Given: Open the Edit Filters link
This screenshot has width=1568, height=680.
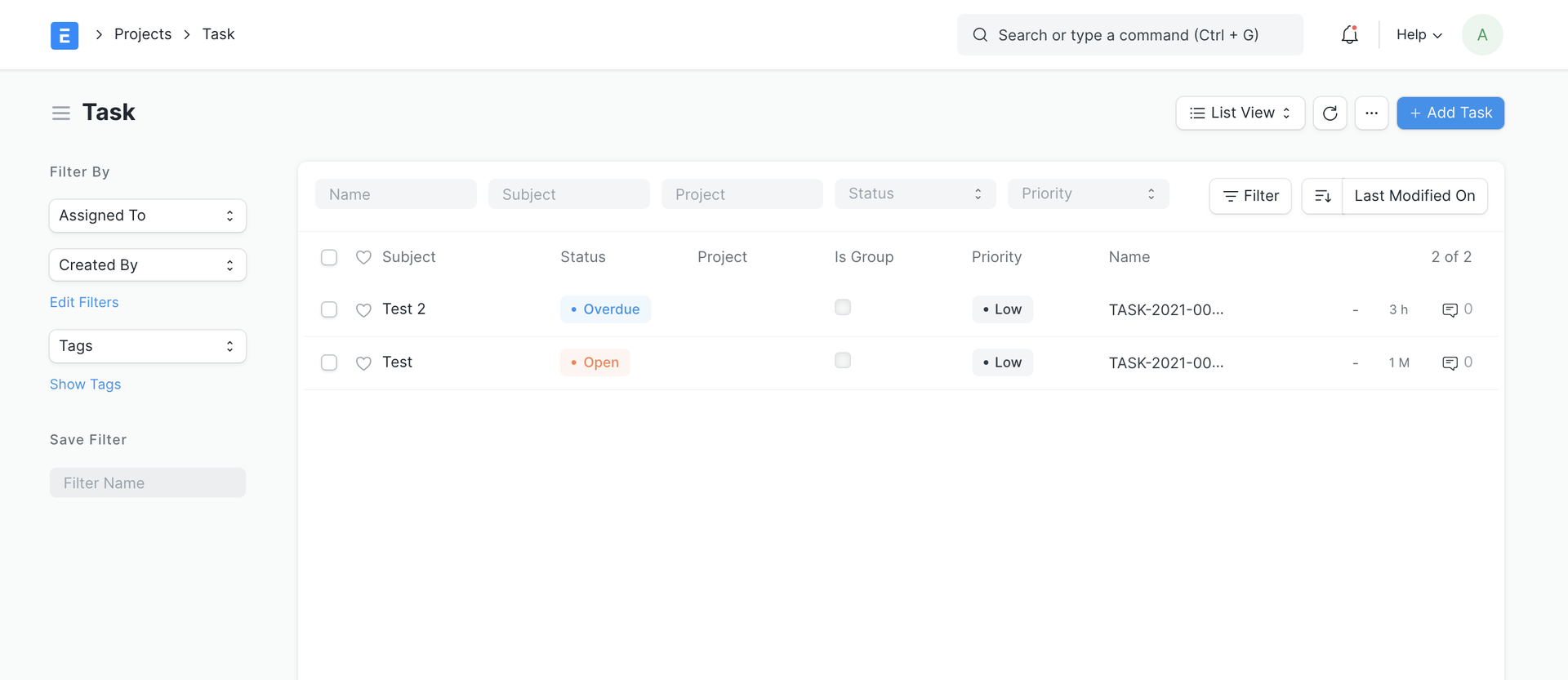Looking at the screenshot, I should click(84, 302).
